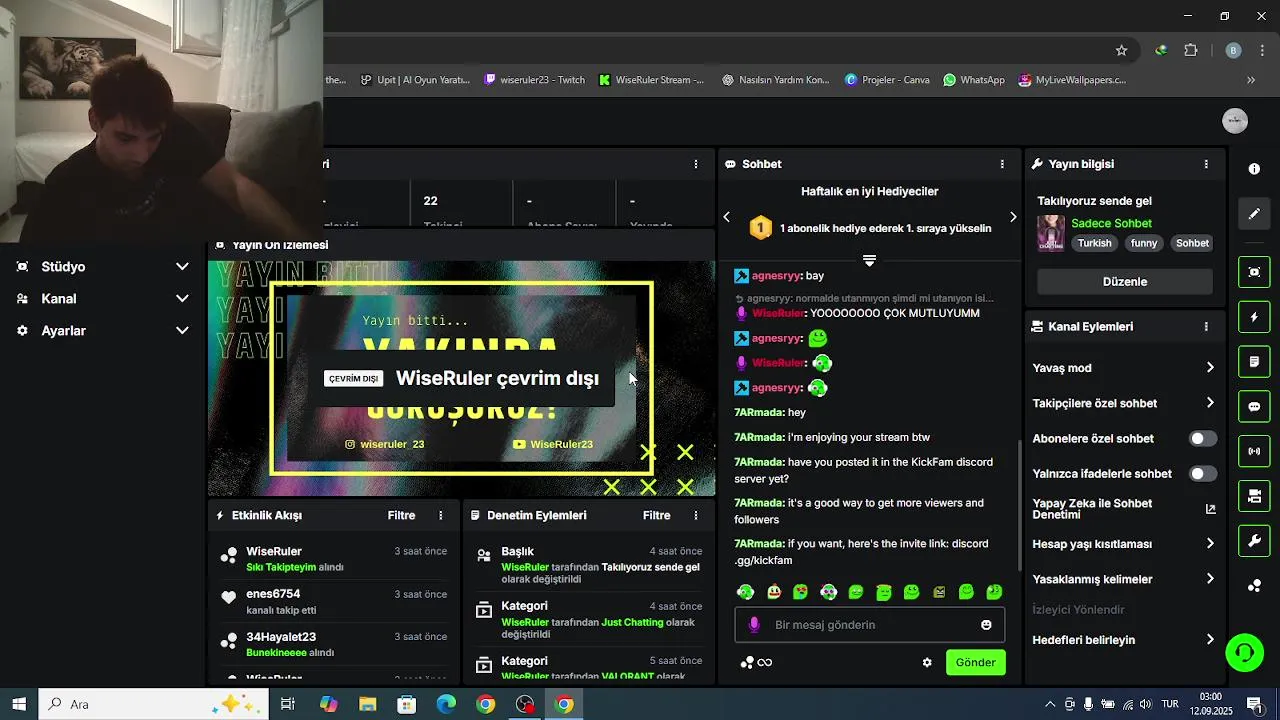Enable Abonelere özel sohbet toggle
The height and width of the screenshot is (720, 1280).
tap(1203, 439)
